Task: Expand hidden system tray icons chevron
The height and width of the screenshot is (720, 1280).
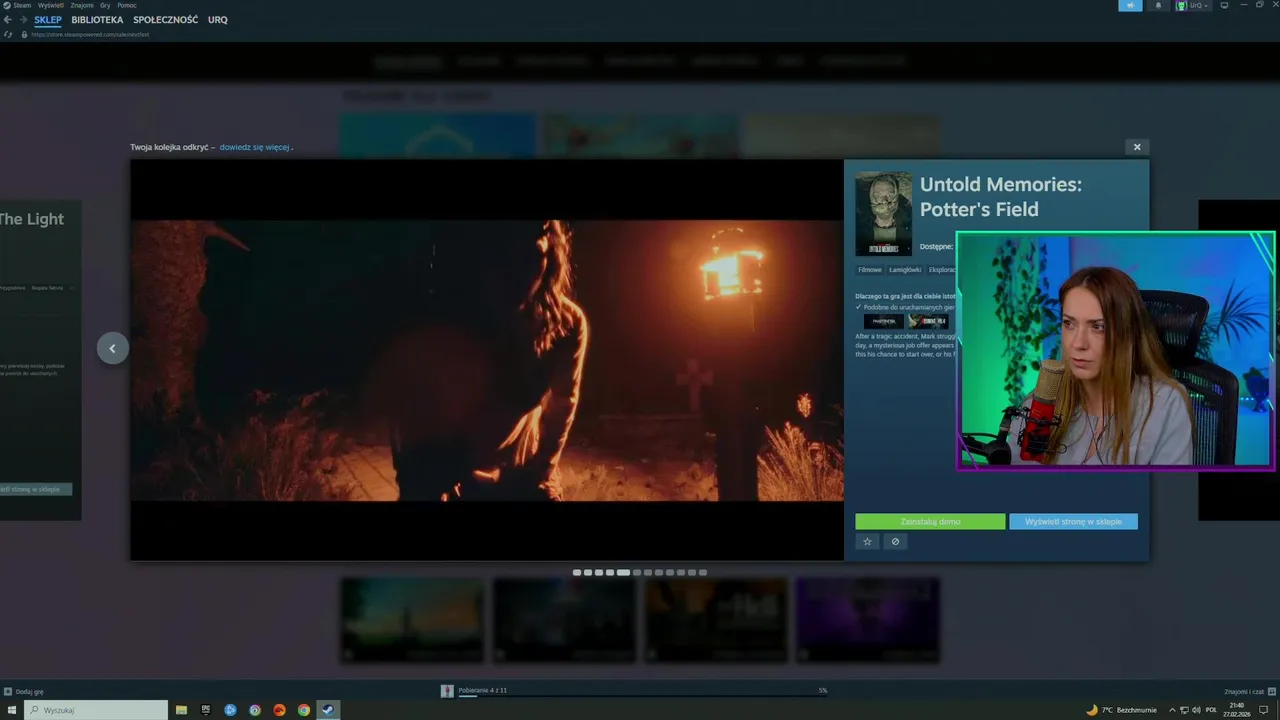Action: tap(1172, 710)
